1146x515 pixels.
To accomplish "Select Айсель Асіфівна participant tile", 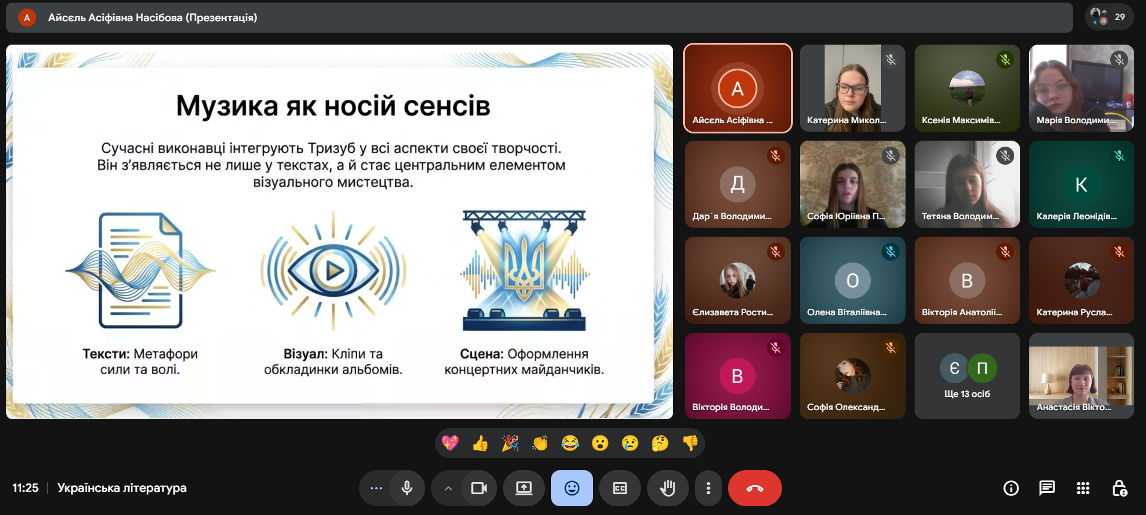I will point(737,88).
